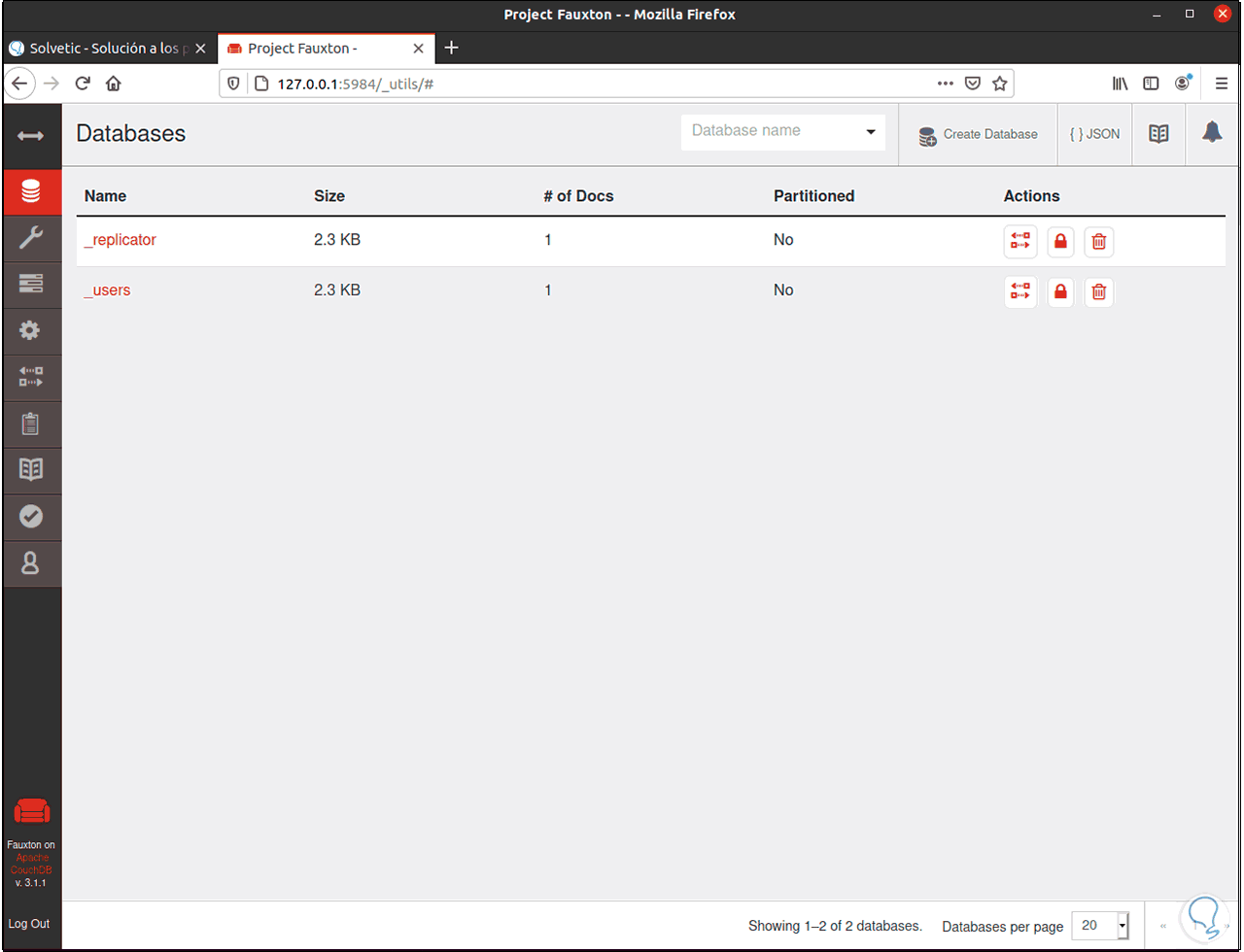Open the Databases per page dropdown
The height and width of the screenshot is (952, 1244).
1100,926
